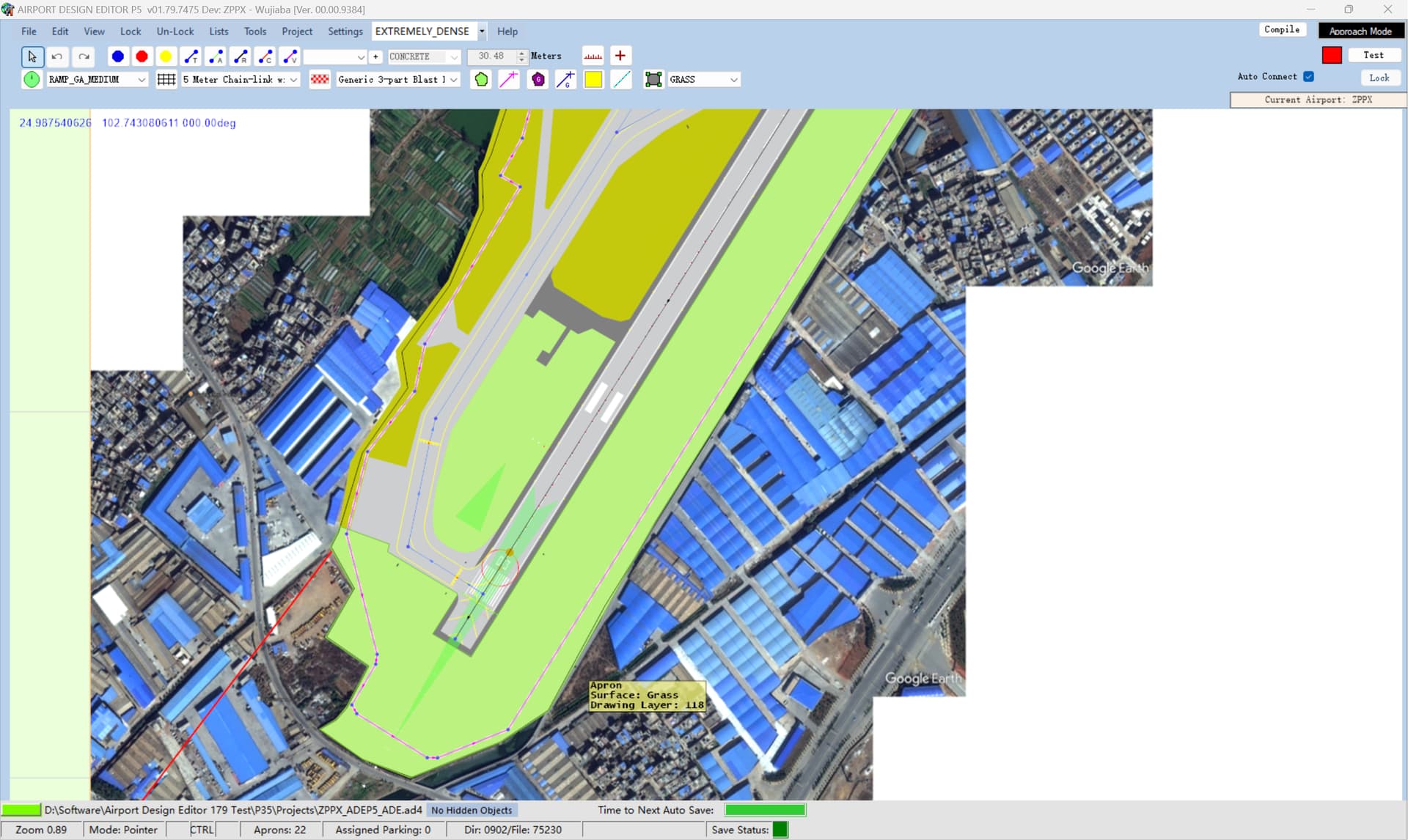Screen dimensions: 1408x840
Task: Click the Compile button
Action: tap(1281, 30)
